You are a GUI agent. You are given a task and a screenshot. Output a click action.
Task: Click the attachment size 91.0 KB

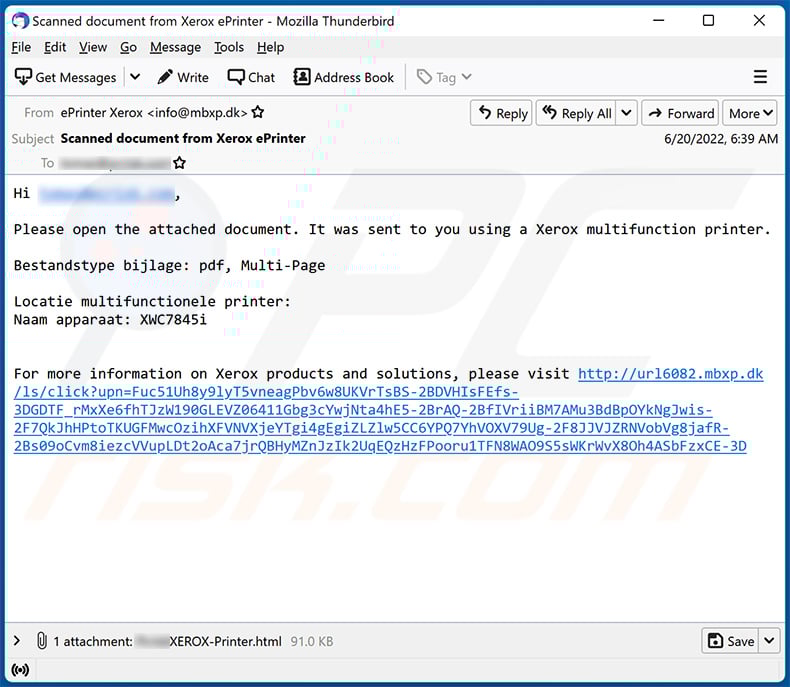pos(312,641)
